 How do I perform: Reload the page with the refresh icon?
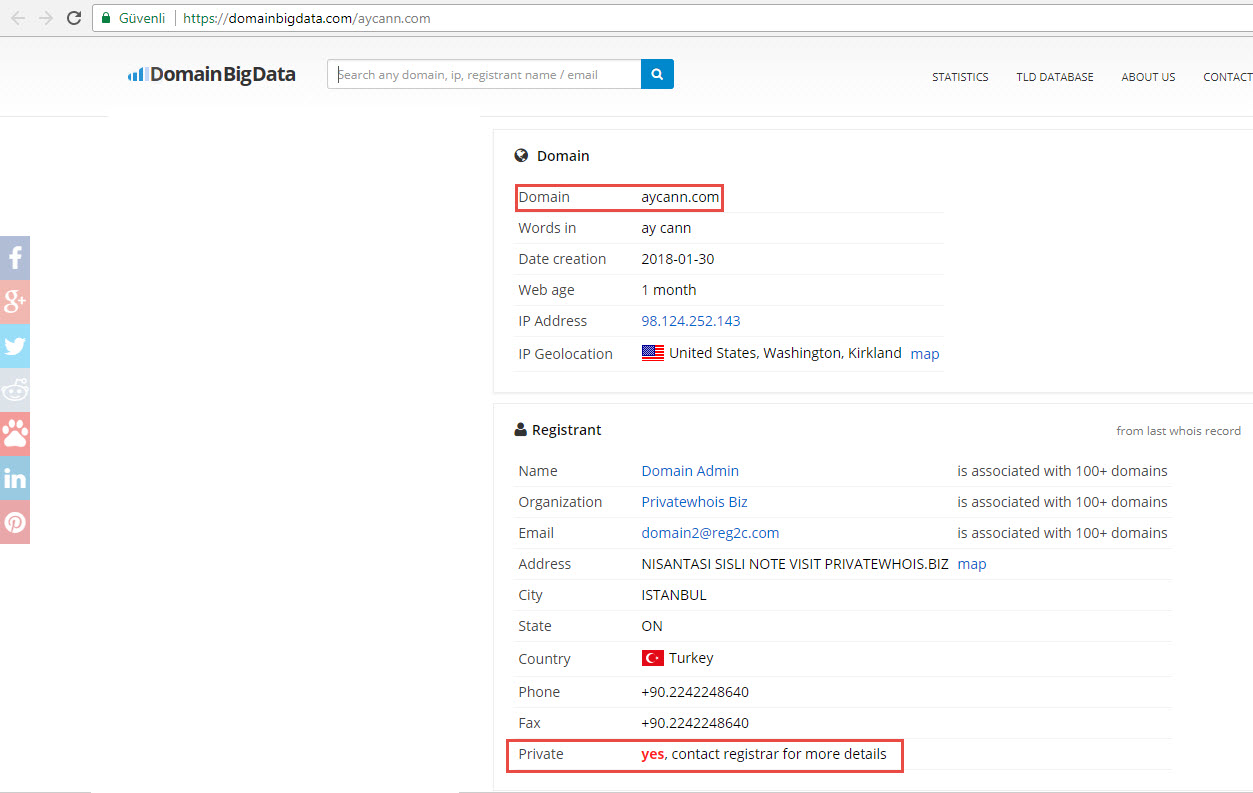(73, 18)
